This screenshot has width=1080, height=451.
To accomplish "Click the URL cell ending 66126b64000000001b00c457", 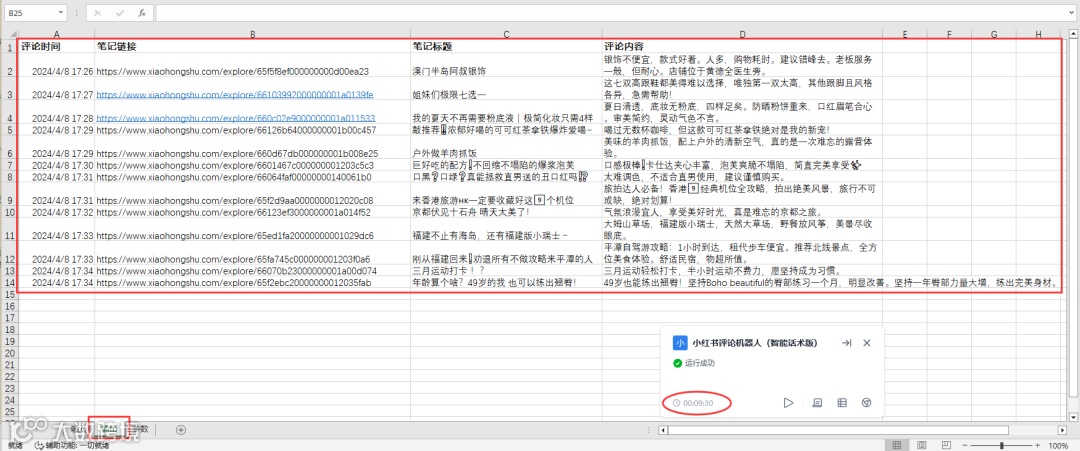I will [x=253, y=129].
